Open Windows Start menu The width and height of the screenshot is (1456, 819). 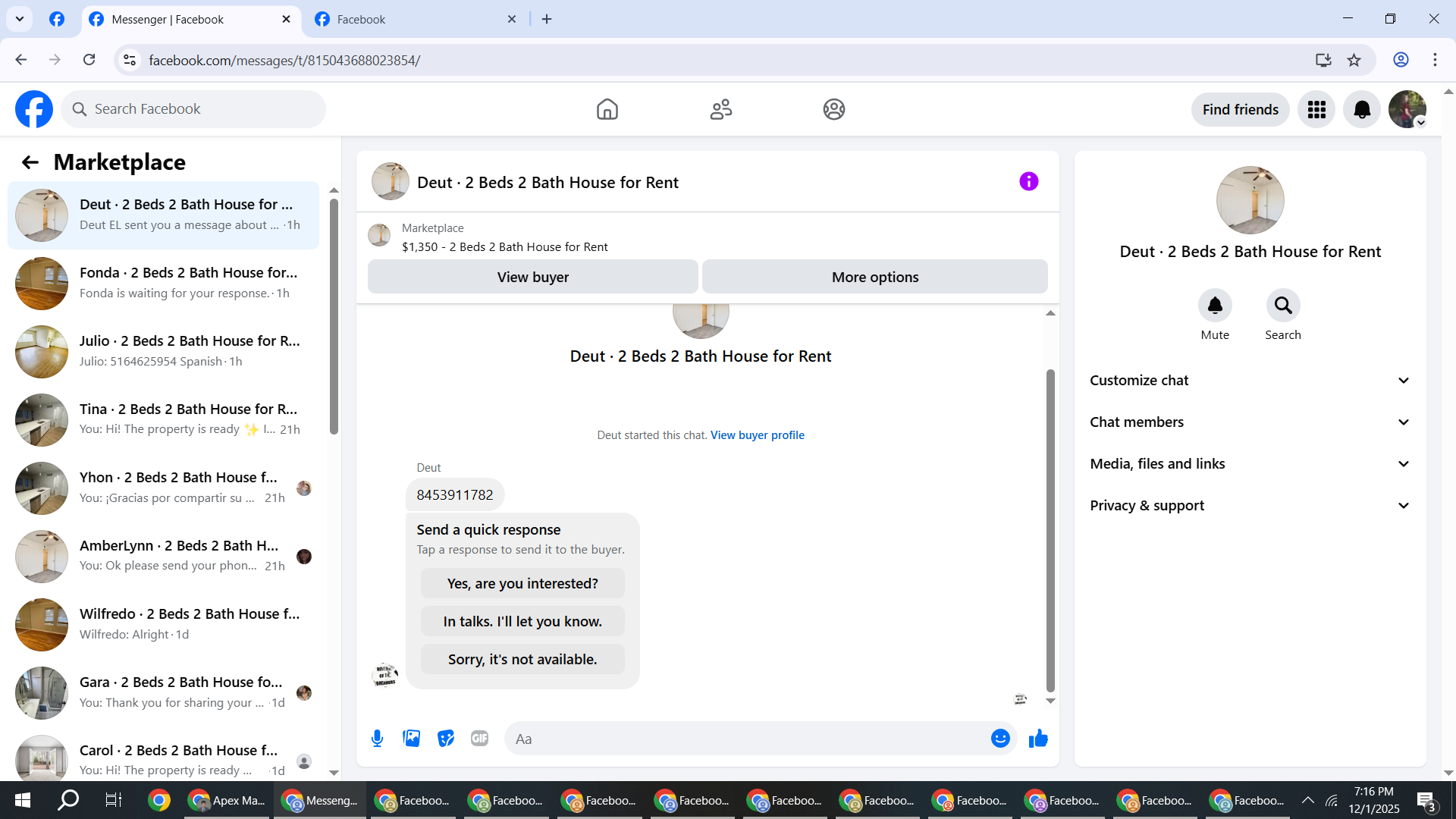coord(23,800)
